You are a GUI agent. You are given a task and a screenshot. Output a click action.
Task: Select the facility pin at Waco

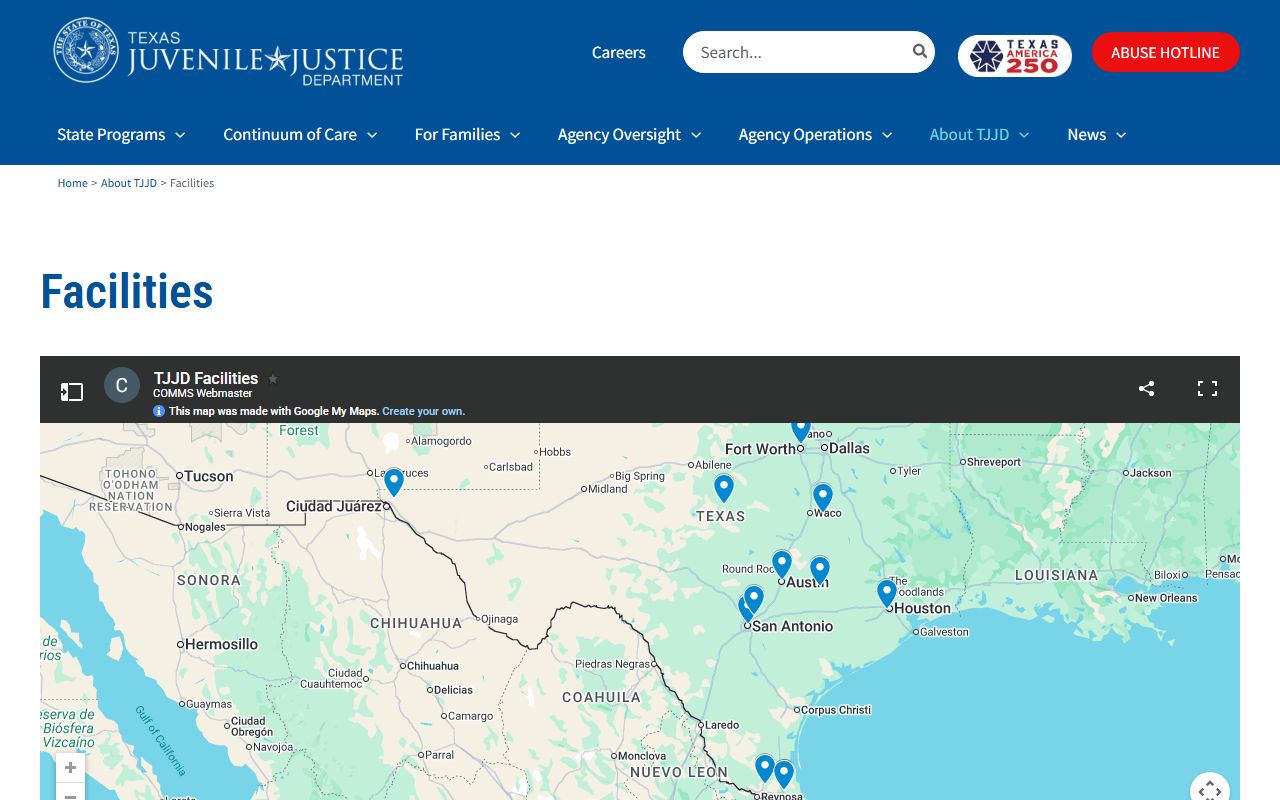823,497
